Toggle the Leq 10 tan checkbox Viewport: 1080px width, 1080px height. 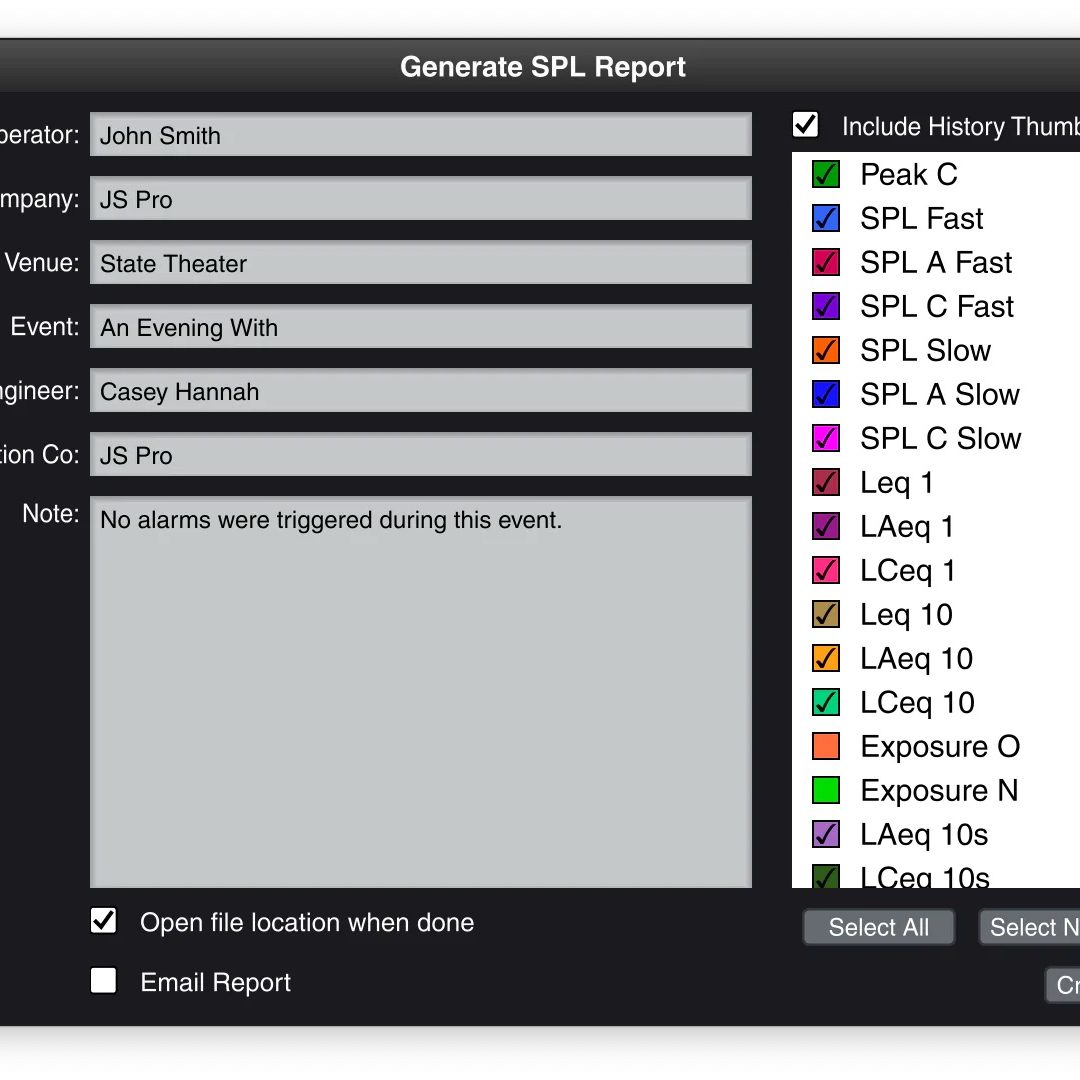pyautogui.click(x=825, y=615)
